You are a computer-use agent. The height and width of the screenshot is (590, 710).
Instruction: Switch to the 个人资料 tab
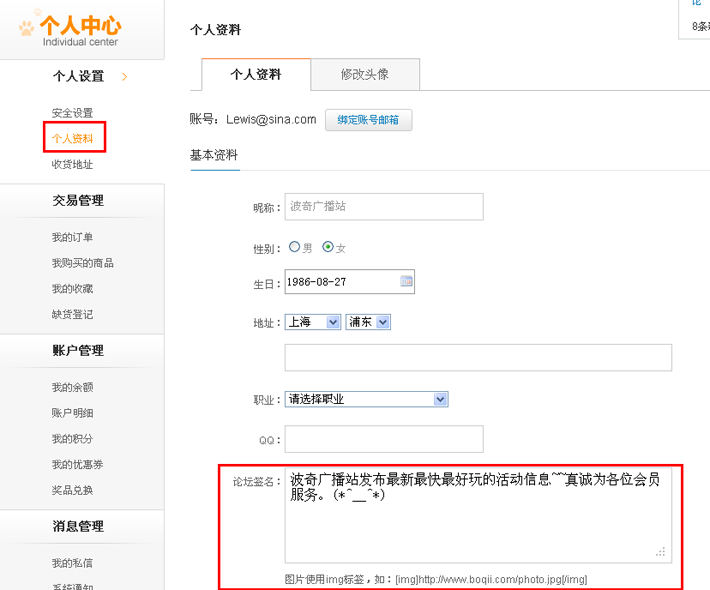pos(256,75)
